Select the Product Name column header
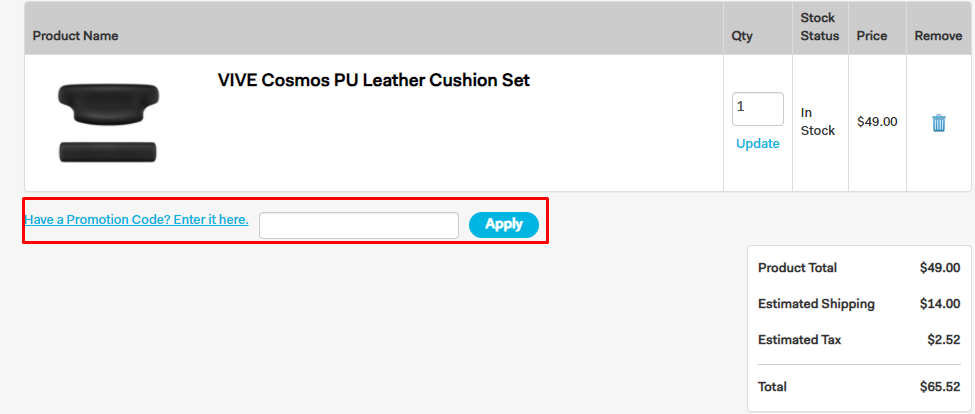 75,35
